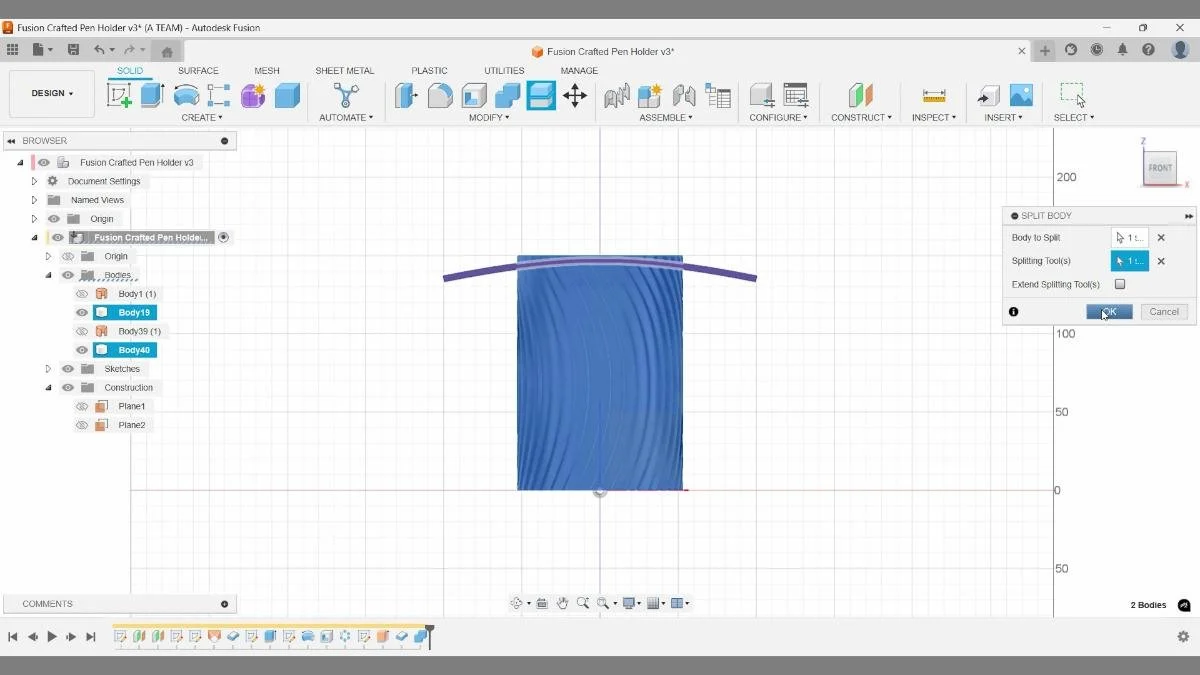Select the Create Form purple icon
This screenshot has height=675, width=1200.
tap(253, 95)
